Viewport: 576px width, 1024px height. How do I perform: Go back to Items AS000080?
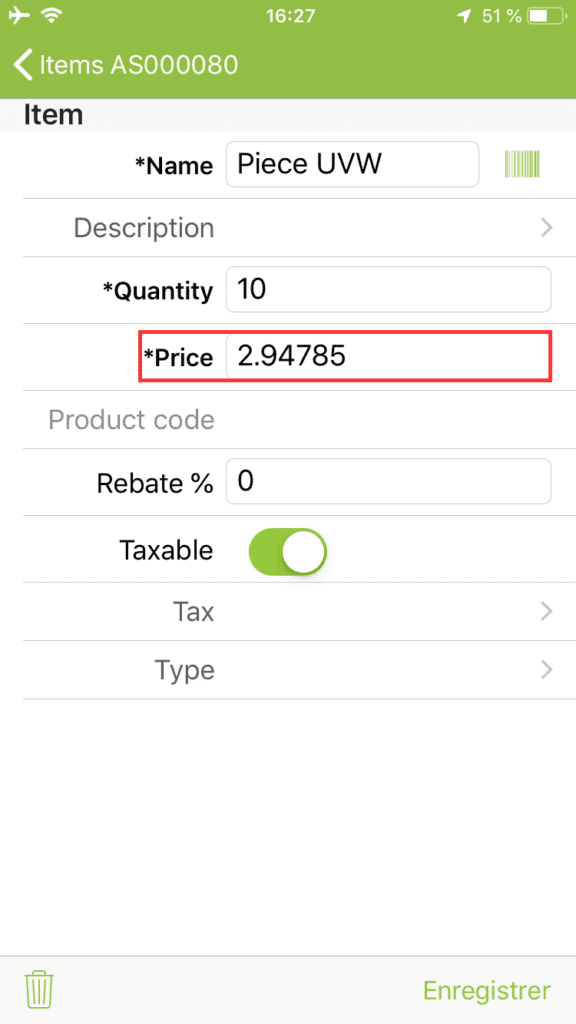click(x=125, y=65)
